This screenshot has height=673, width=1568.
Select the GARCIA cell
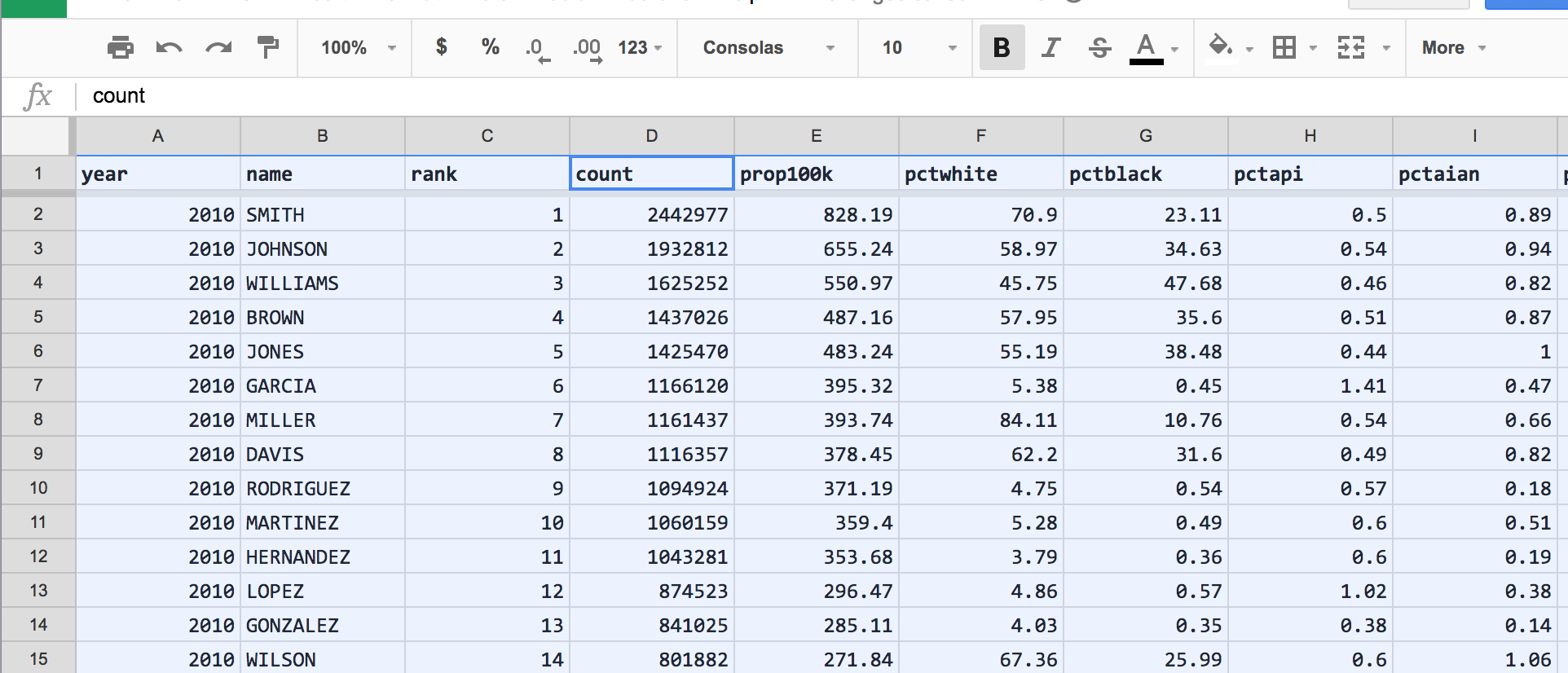coord(323,385)
